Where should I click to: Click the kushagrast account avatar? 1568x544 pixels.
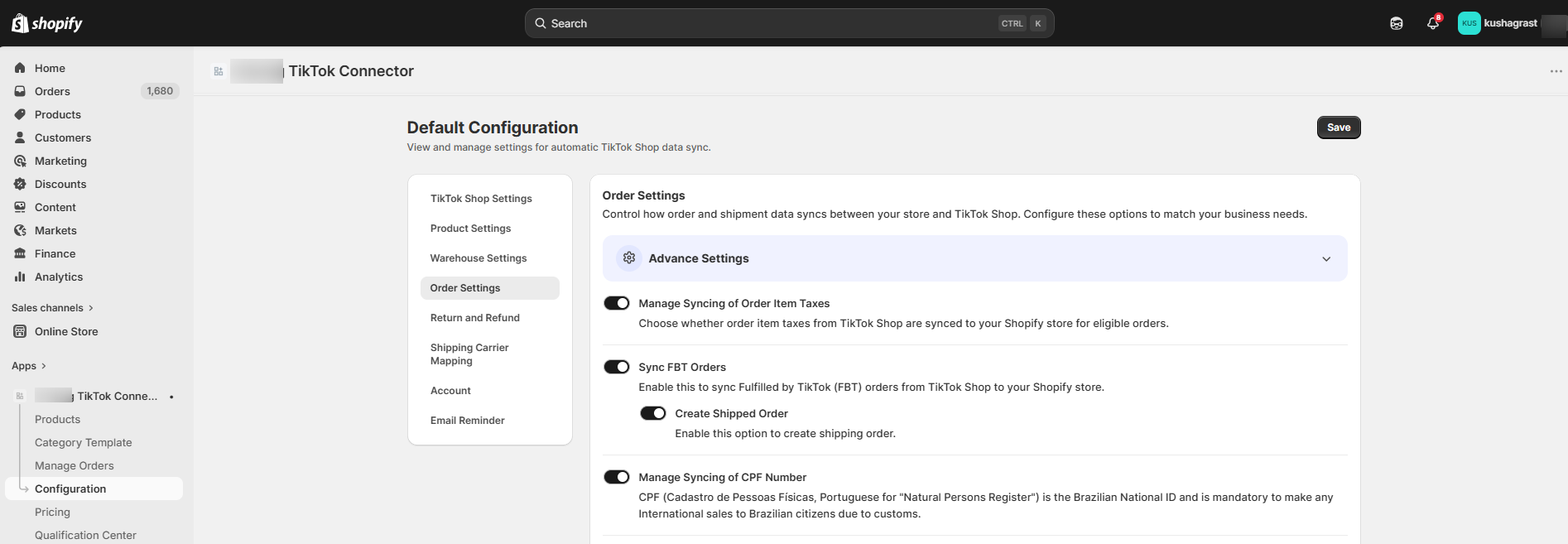(x=1469, y=23)
